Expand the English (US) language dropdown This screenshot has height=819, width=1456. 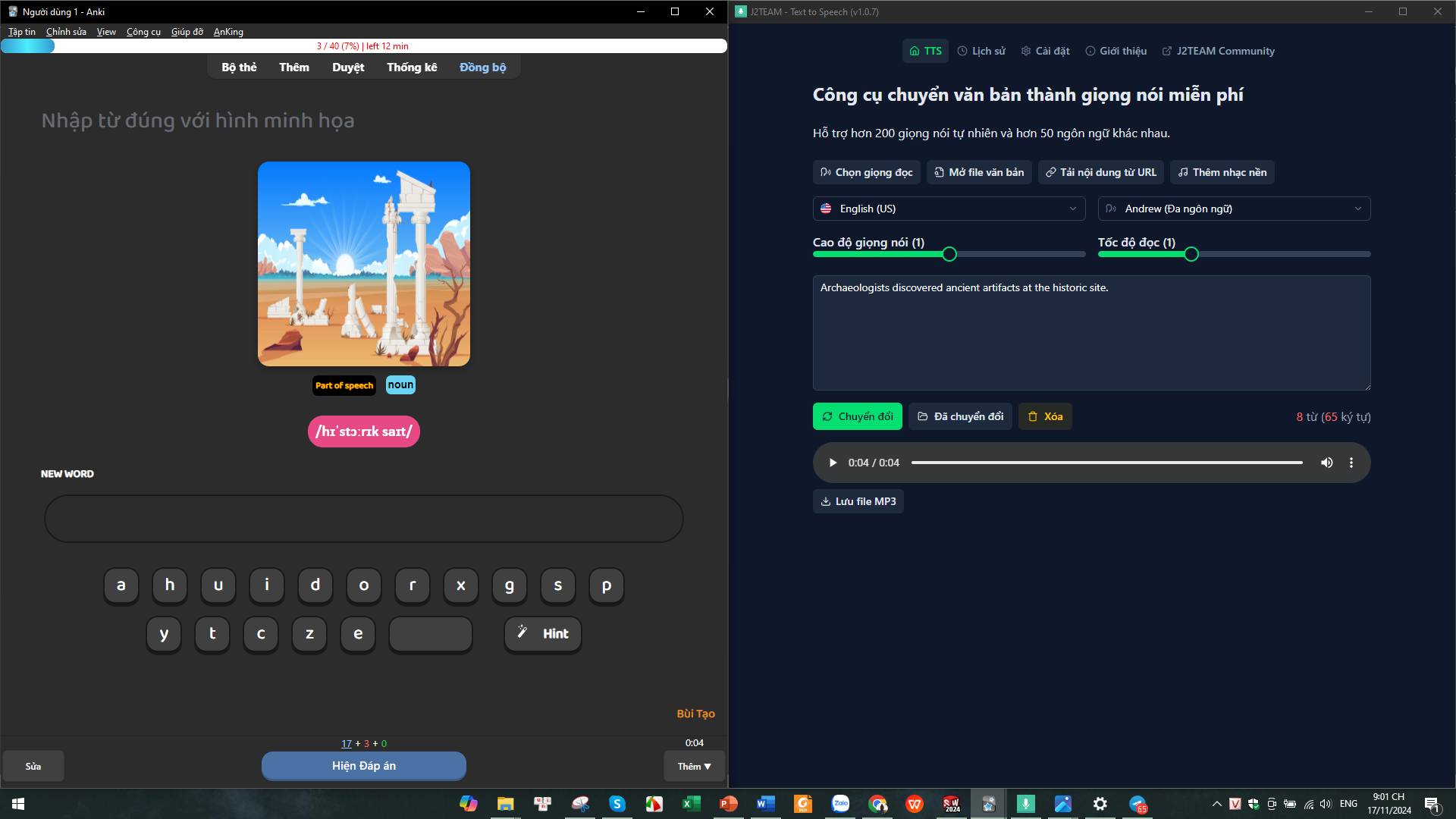click(x=949, y=209)
